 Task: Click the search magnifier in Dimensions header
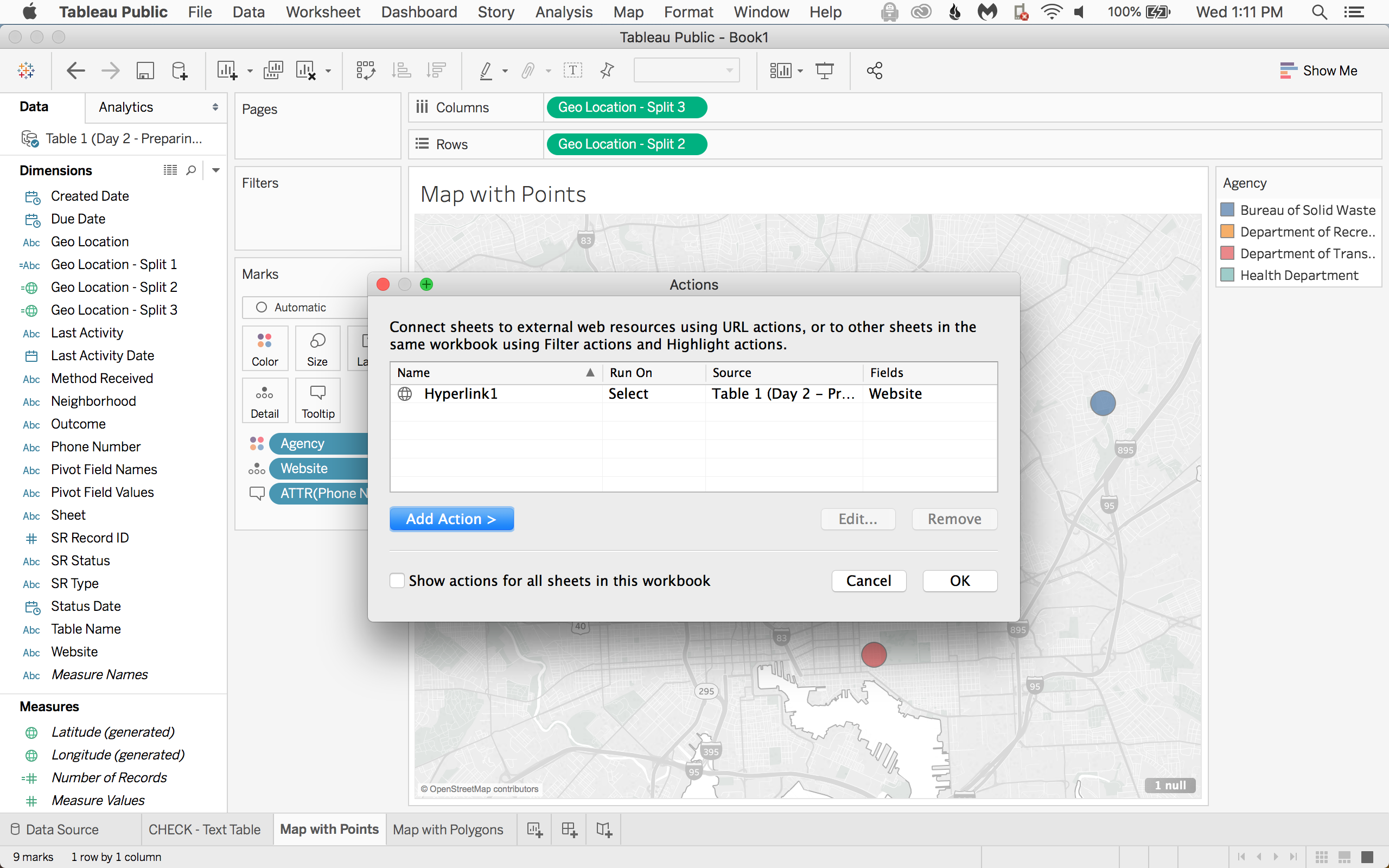(191, 170)
